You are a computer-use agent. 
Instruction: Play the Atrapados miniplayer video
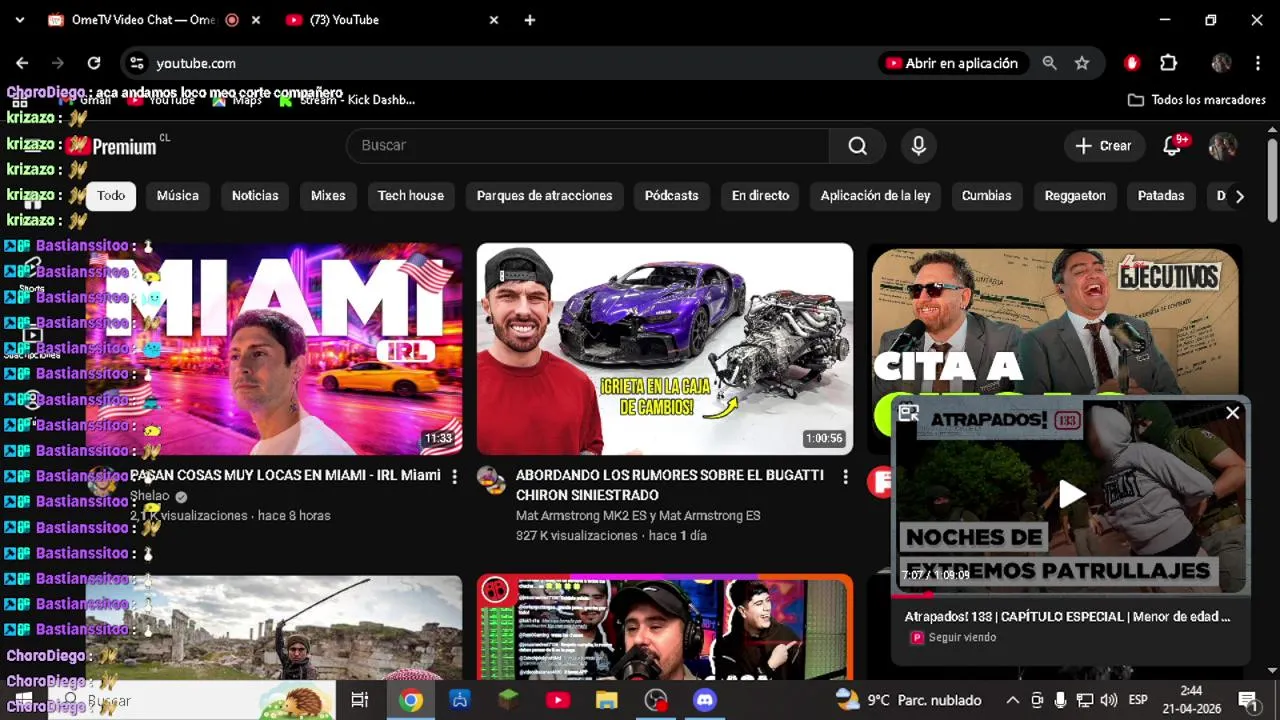click(1071, 494)
